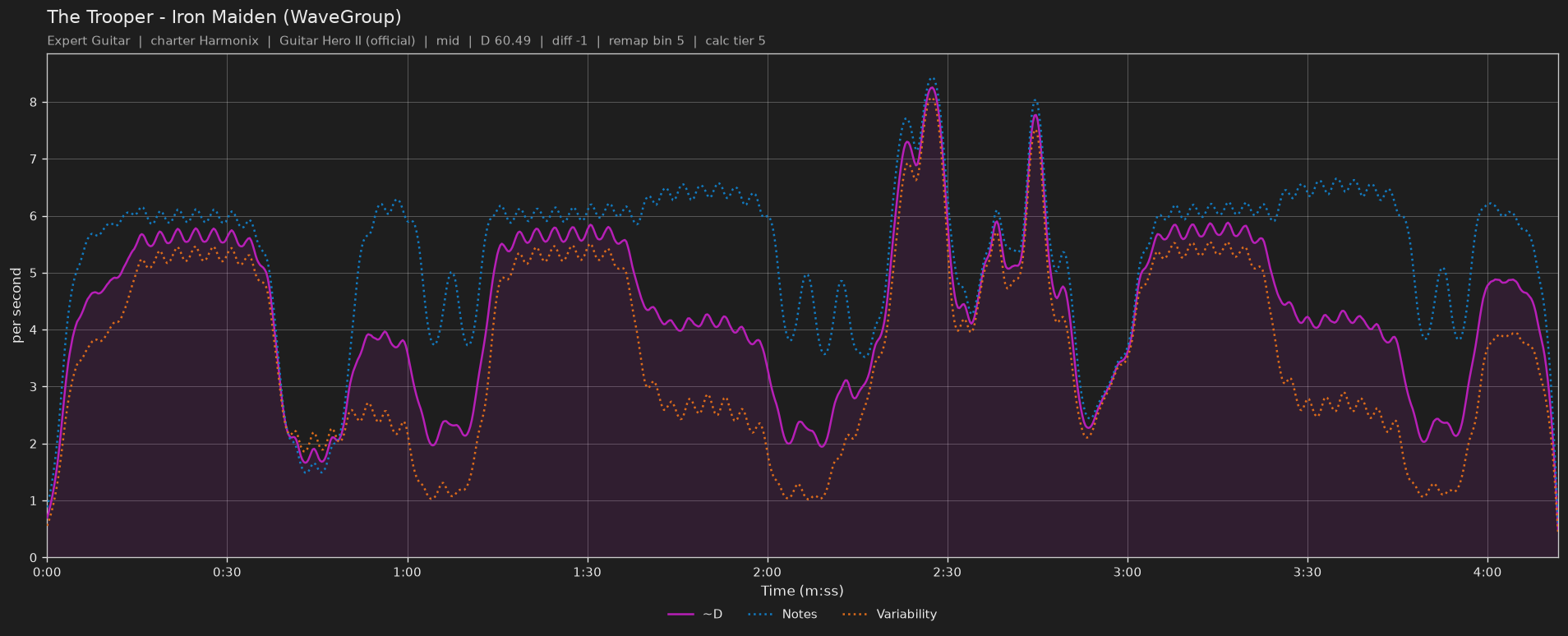This screenshot has width=1568, height=636.
Task: Click the '2' y-axis tick label
Action: point(34,444)
